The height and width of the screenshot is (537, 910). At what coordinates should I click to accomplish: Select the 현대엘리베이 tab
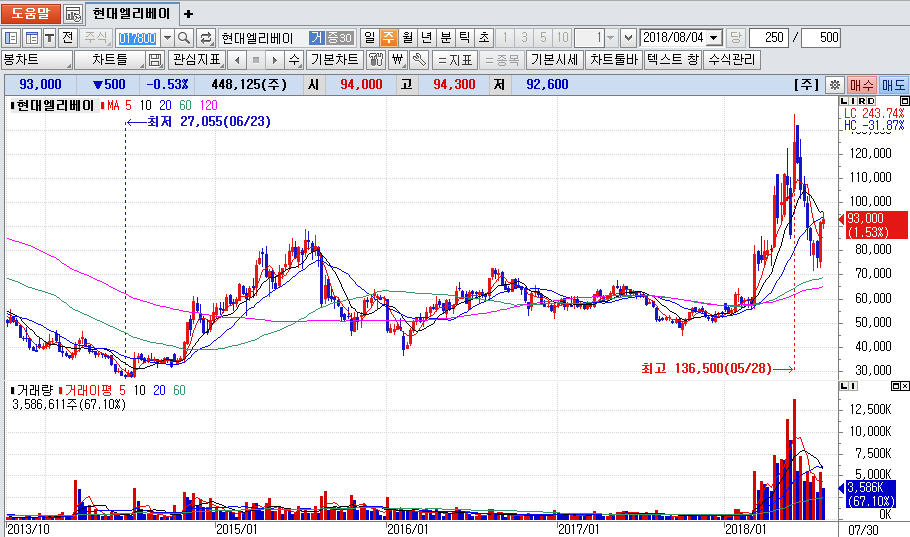coord(130,14)
